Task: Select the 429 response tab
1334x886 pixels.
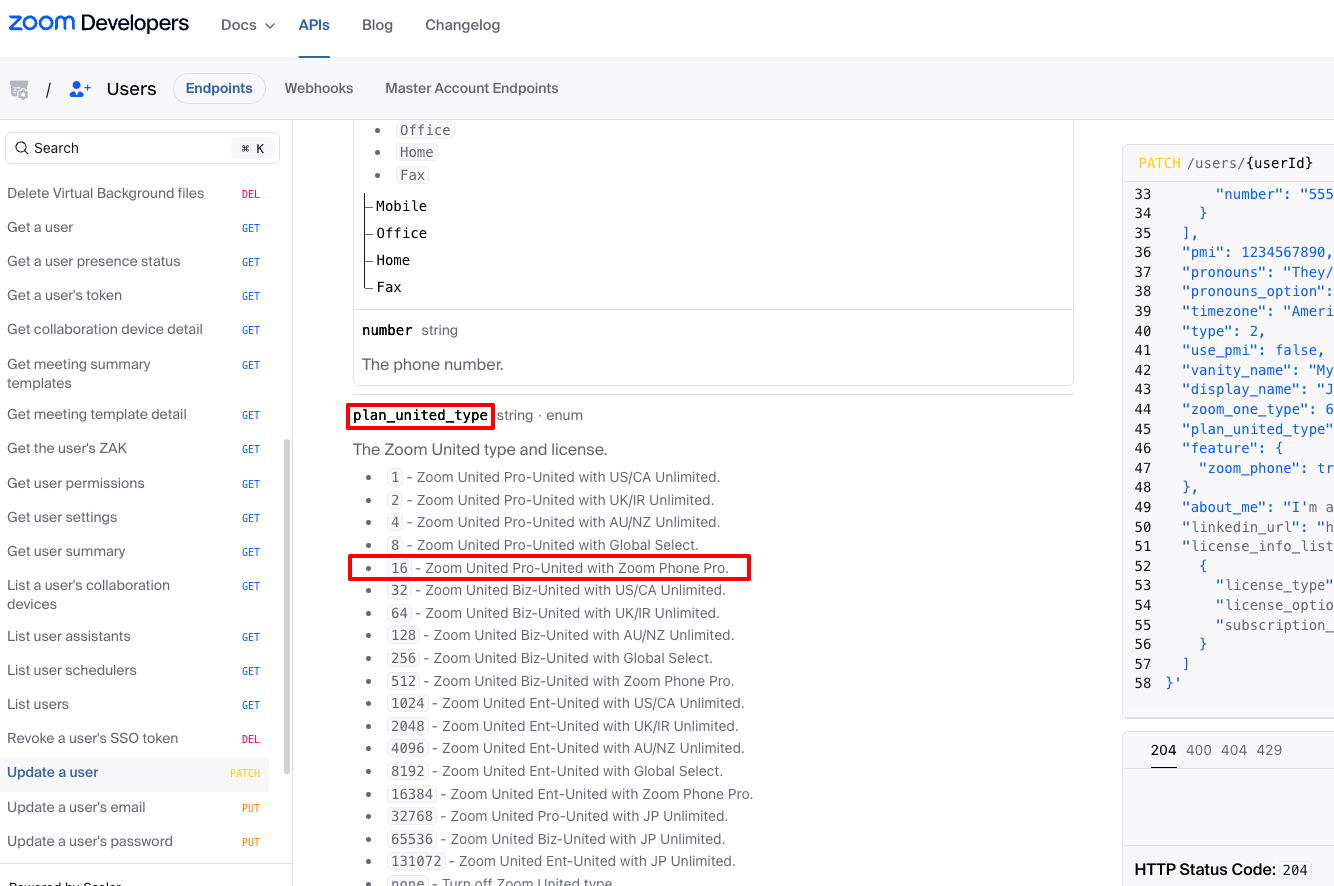Action: point(1269,750)
